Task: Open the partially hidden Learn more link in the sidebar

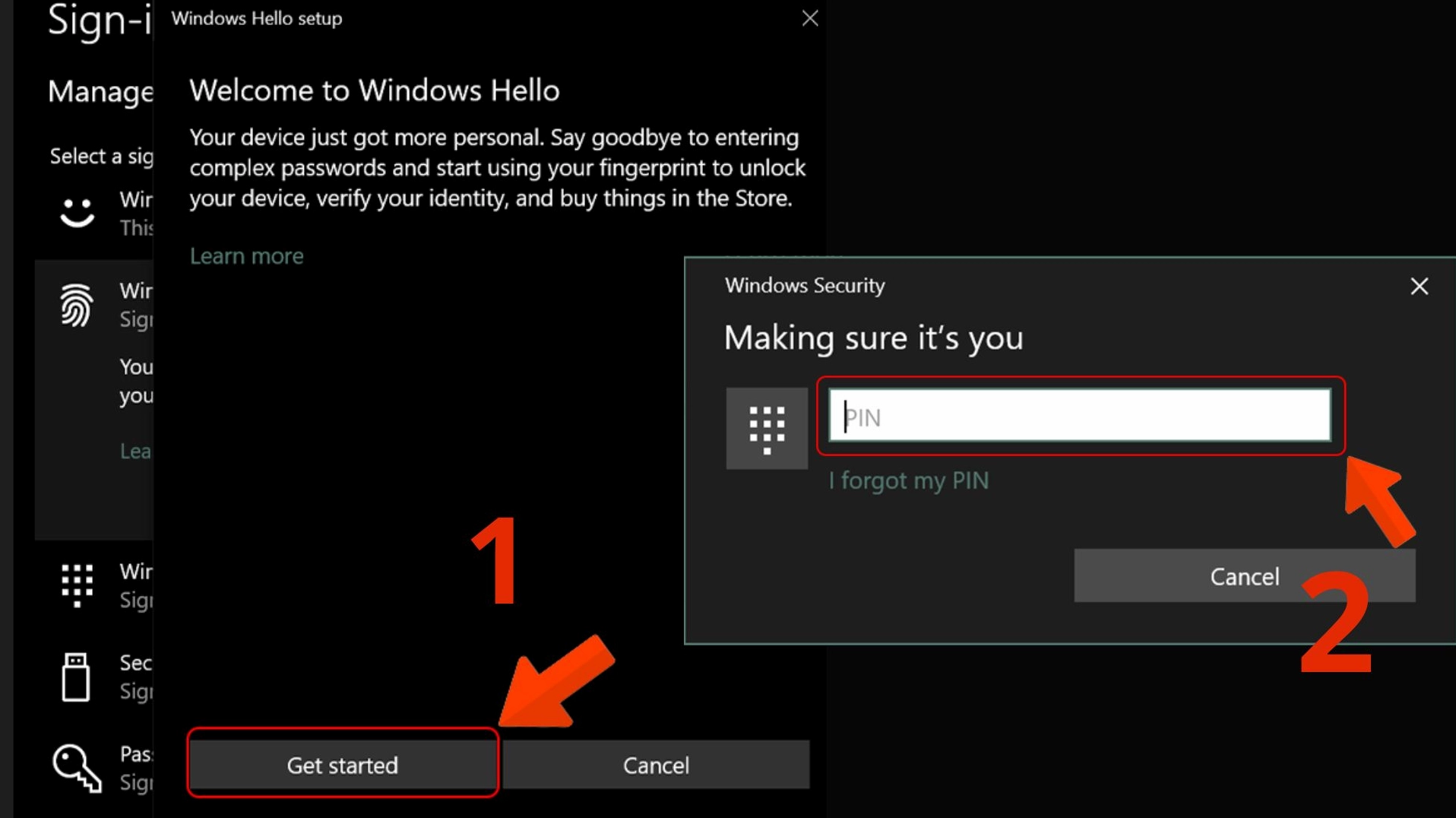Action: (136, 452)
